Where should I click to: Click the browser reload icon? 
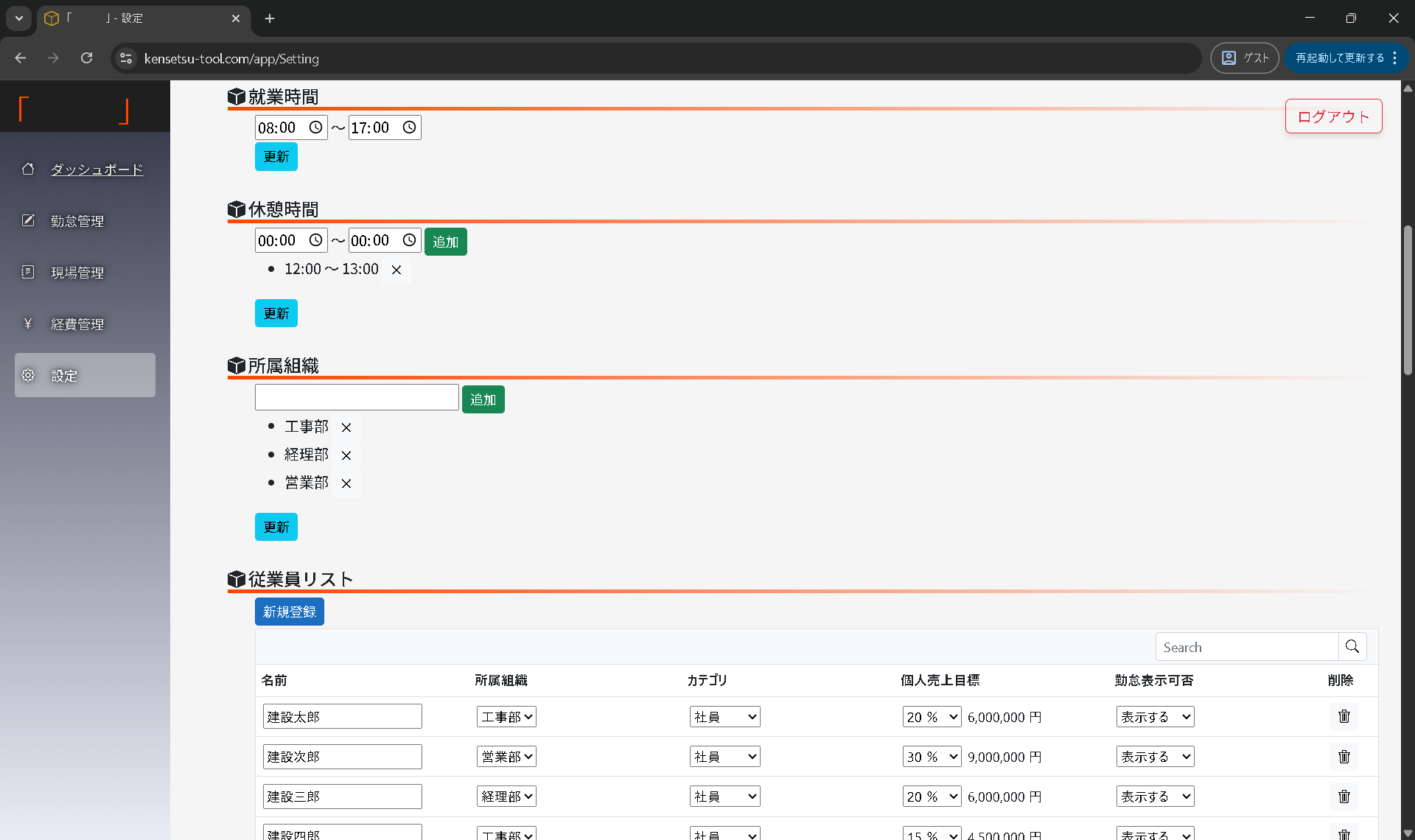[x=86, y=58]
